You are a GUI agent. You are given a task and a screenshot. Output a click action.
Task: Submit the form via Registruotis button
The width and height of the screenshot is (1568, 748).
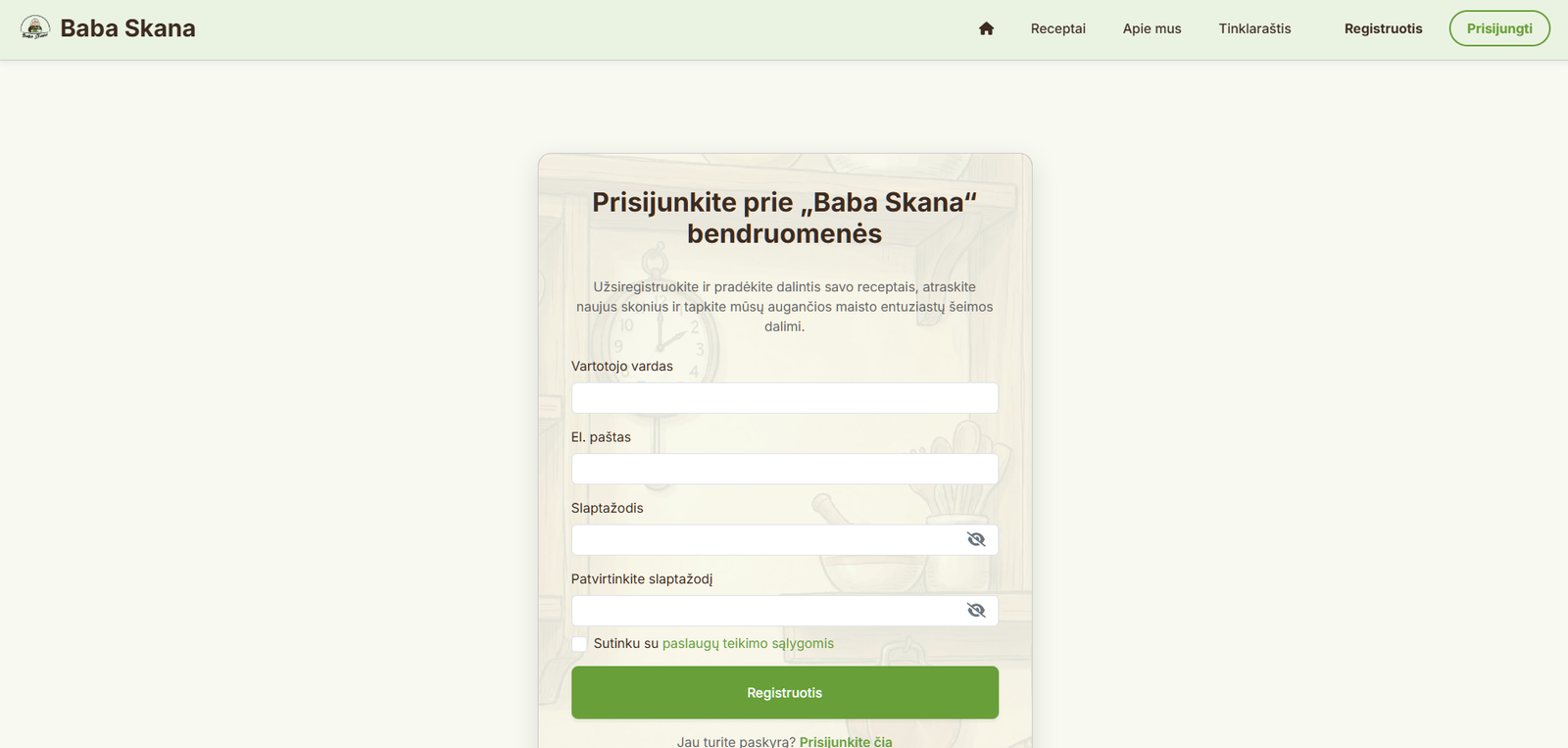tap(784, 692)
